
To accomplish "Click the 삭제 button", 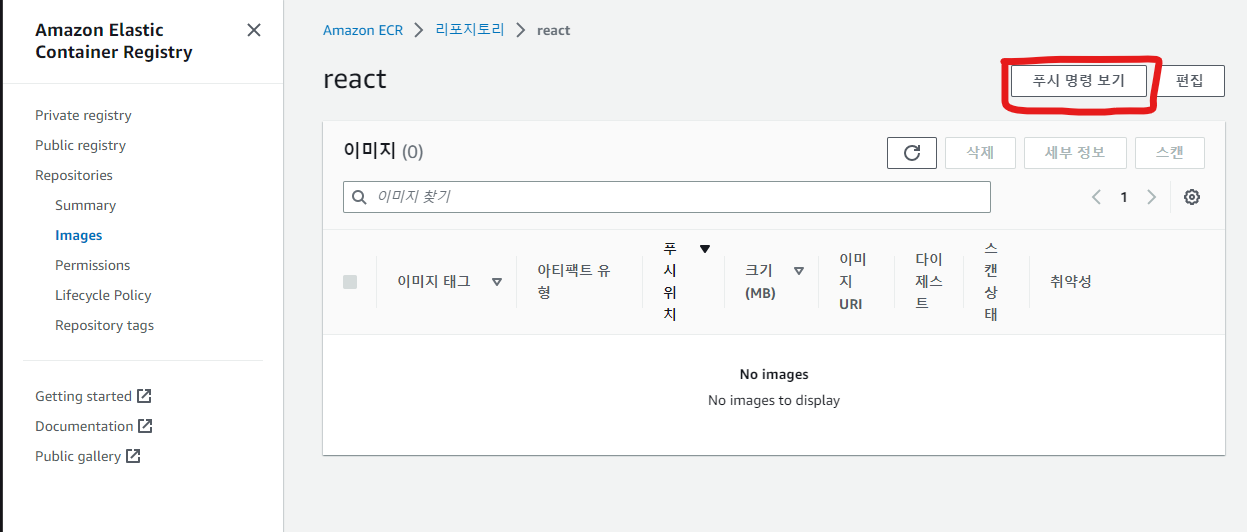I will click(x=980, y=153).
